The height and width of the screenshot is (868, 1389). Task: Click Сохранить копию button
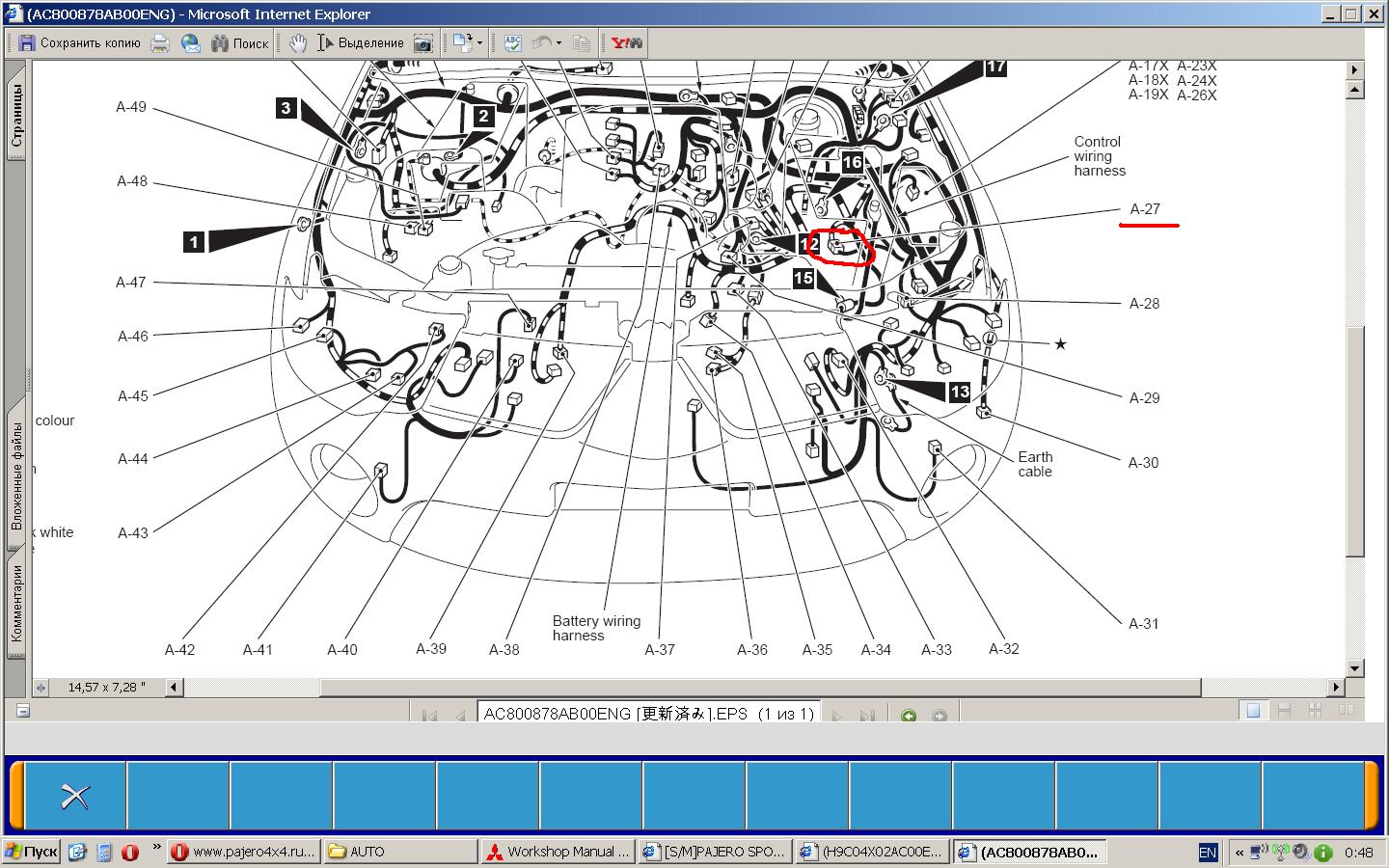point(80,43)
